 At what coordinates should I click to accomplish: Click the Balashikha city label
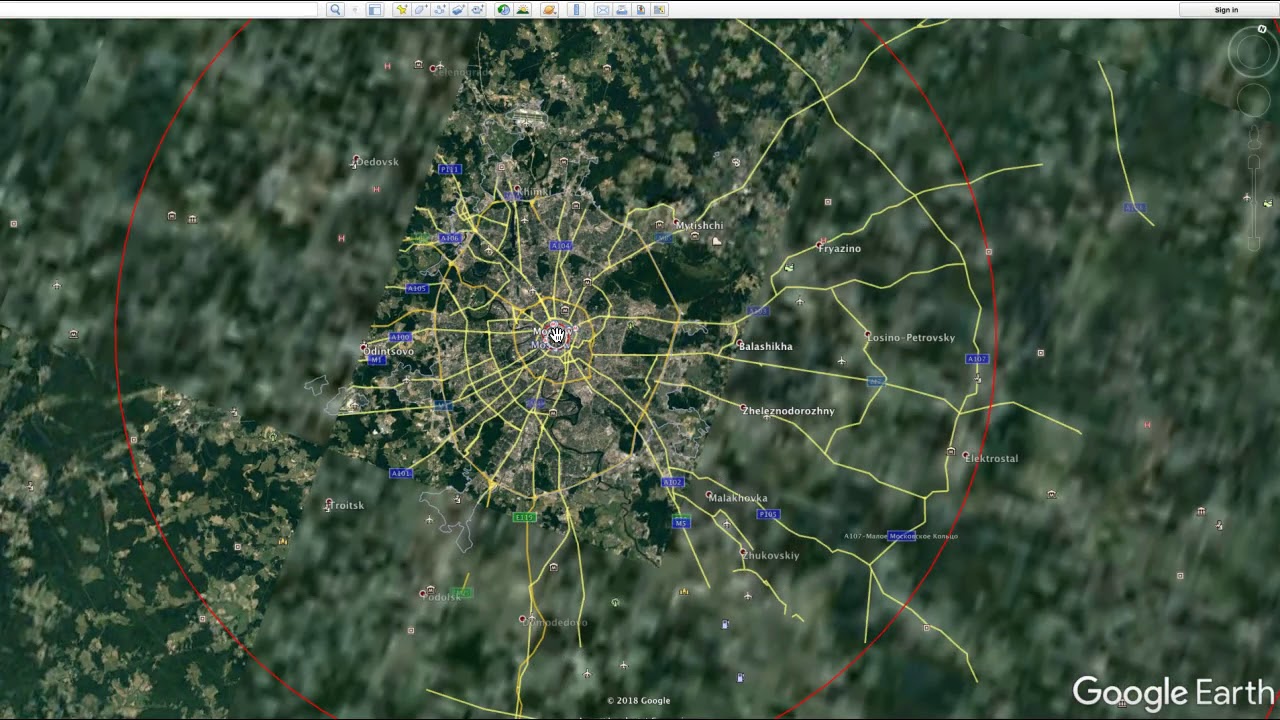coord(765,346)
